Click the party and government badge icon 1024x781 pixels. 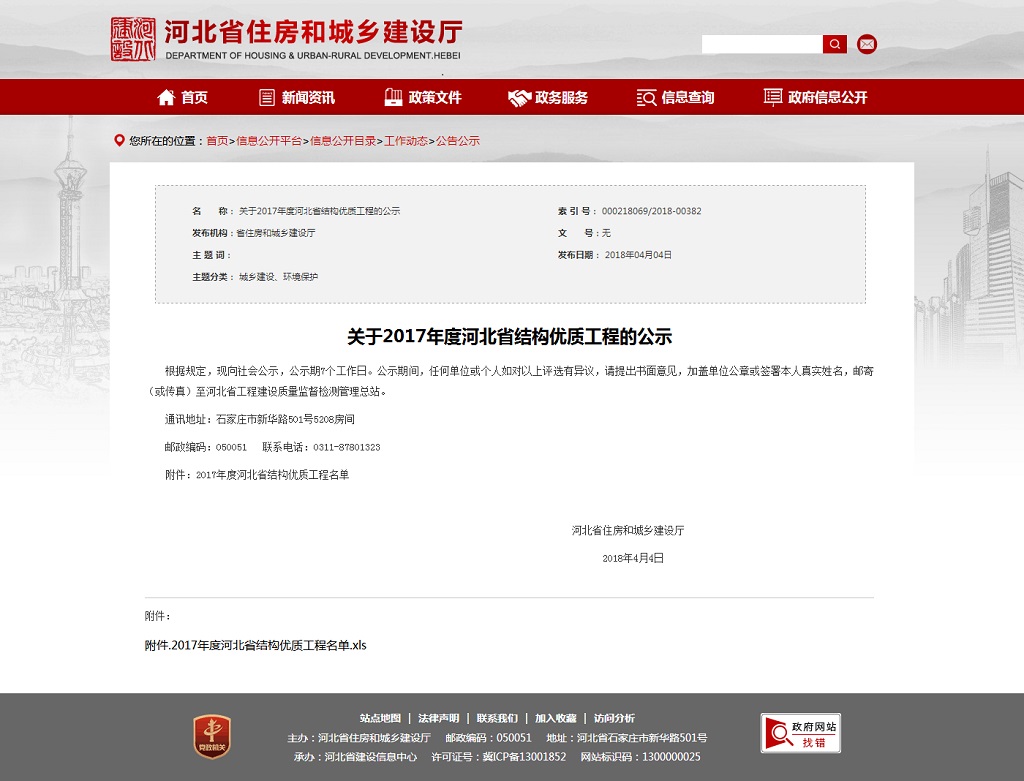point(212,737)
